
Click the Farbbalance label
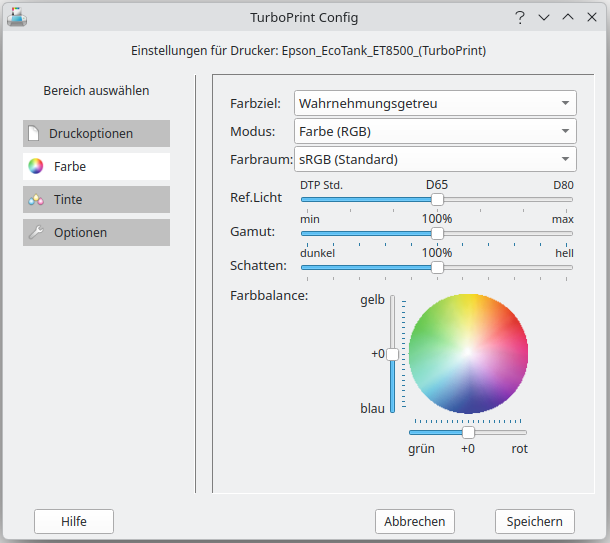pos(269,296)
